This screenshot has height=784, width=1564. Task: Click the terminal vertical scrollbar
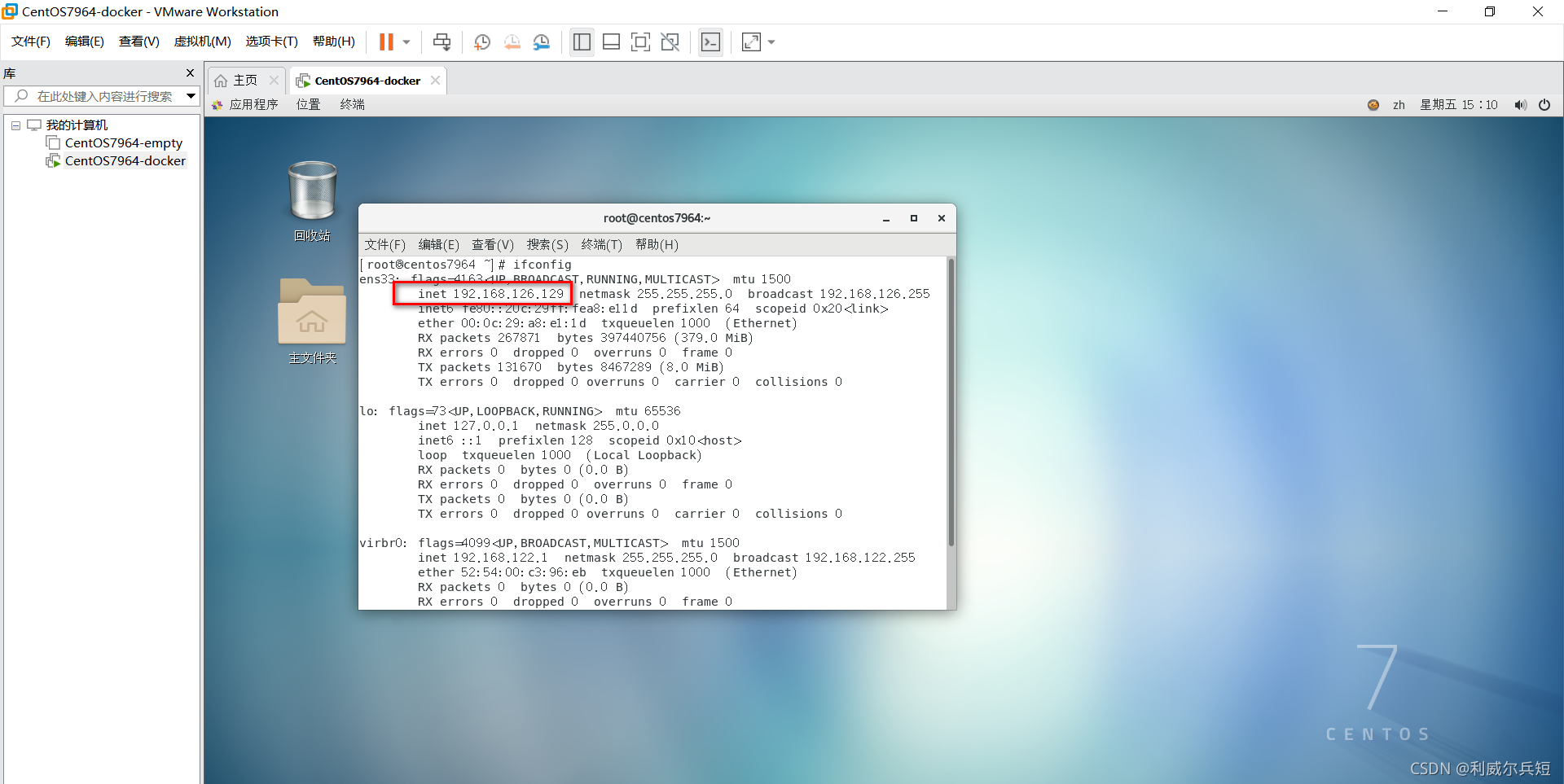pyautogui.click(x=951, y=402)
